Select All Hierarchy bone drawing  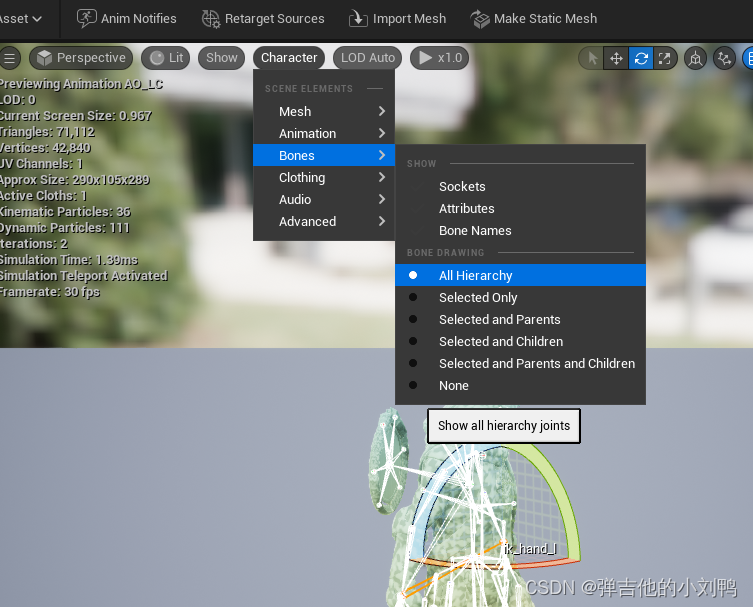pyautogui.click(x=520, y=275)
